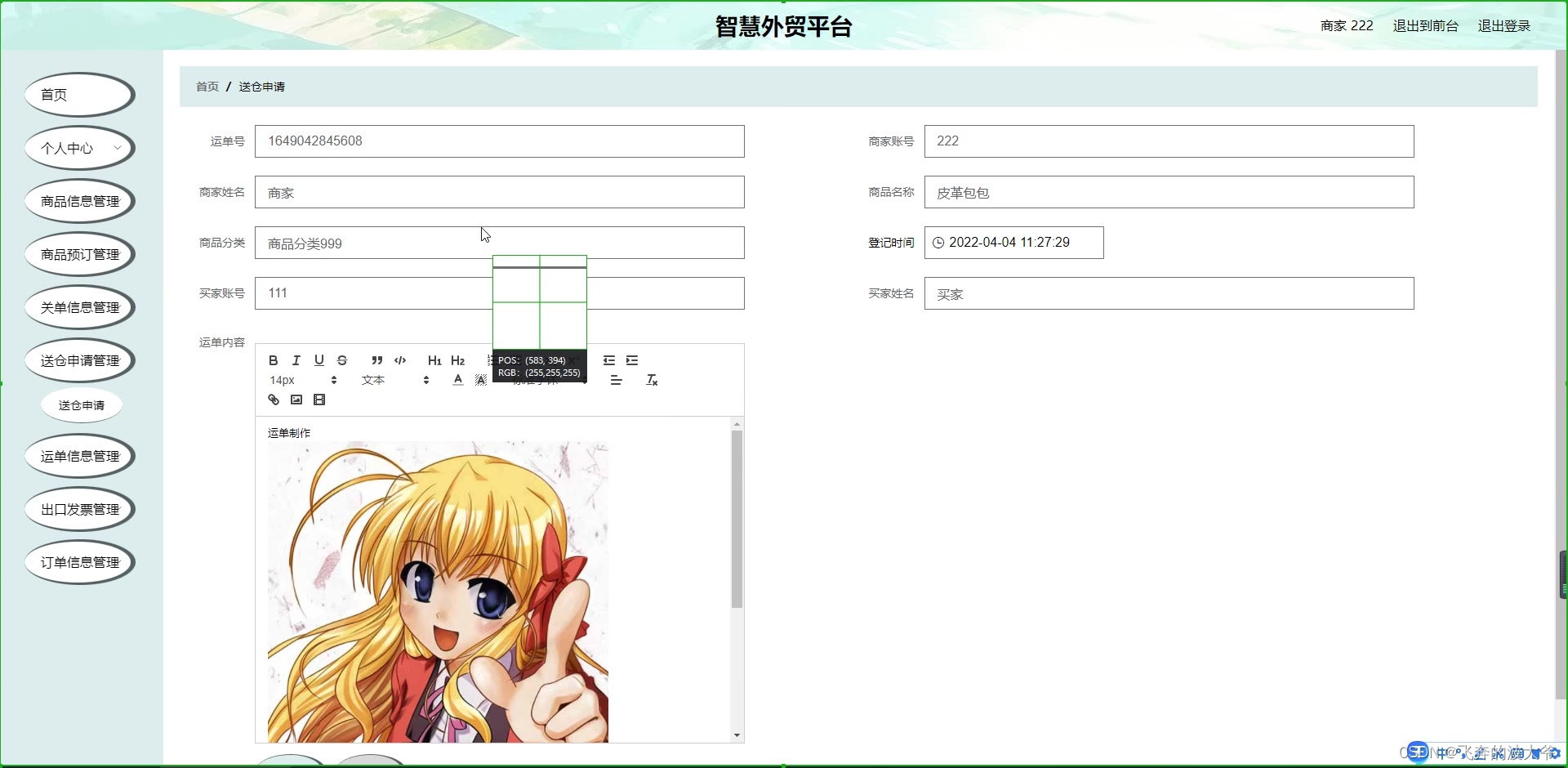Open the 登记时间 date-time picker field
Viewport: 1568px width, 768px height.
point(1014,243)
